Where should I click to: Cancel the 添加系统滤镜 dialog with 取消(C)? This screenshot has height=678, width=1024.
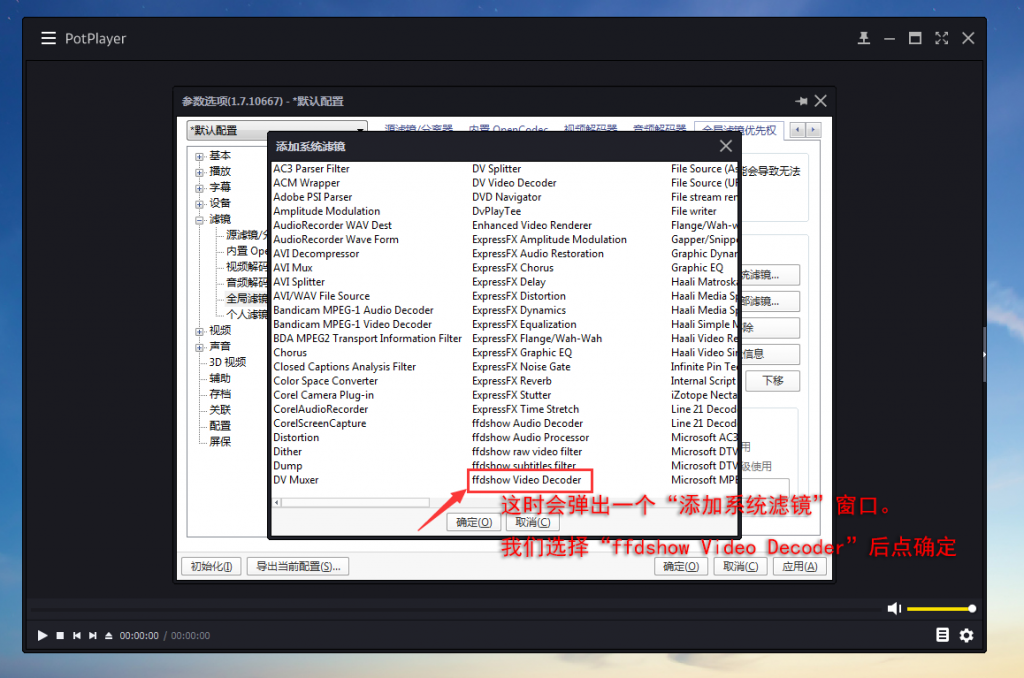pyautogui.click(x=533, y=523)
